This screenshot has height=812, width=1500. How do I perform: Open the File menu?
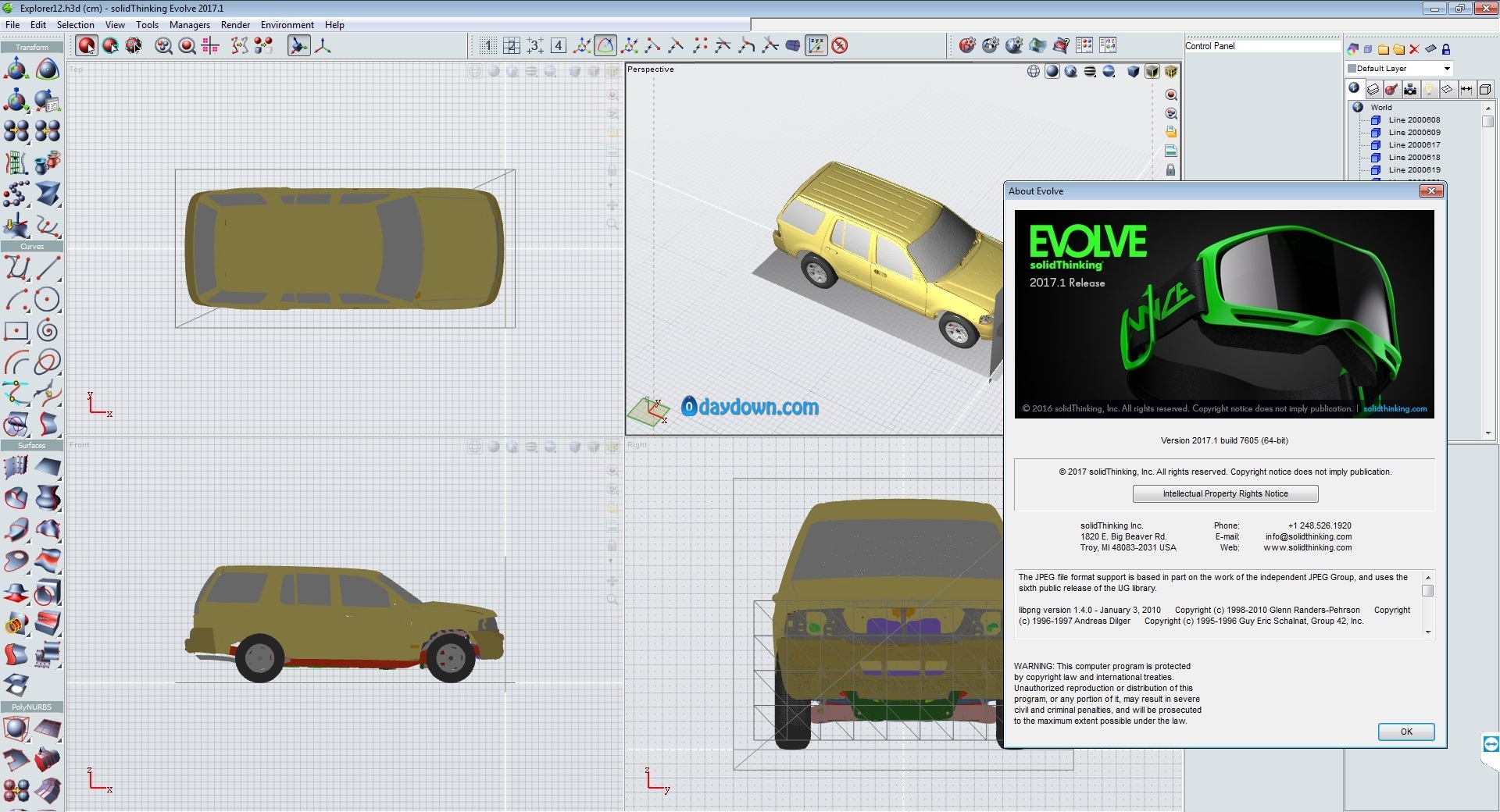pos(12,25)
